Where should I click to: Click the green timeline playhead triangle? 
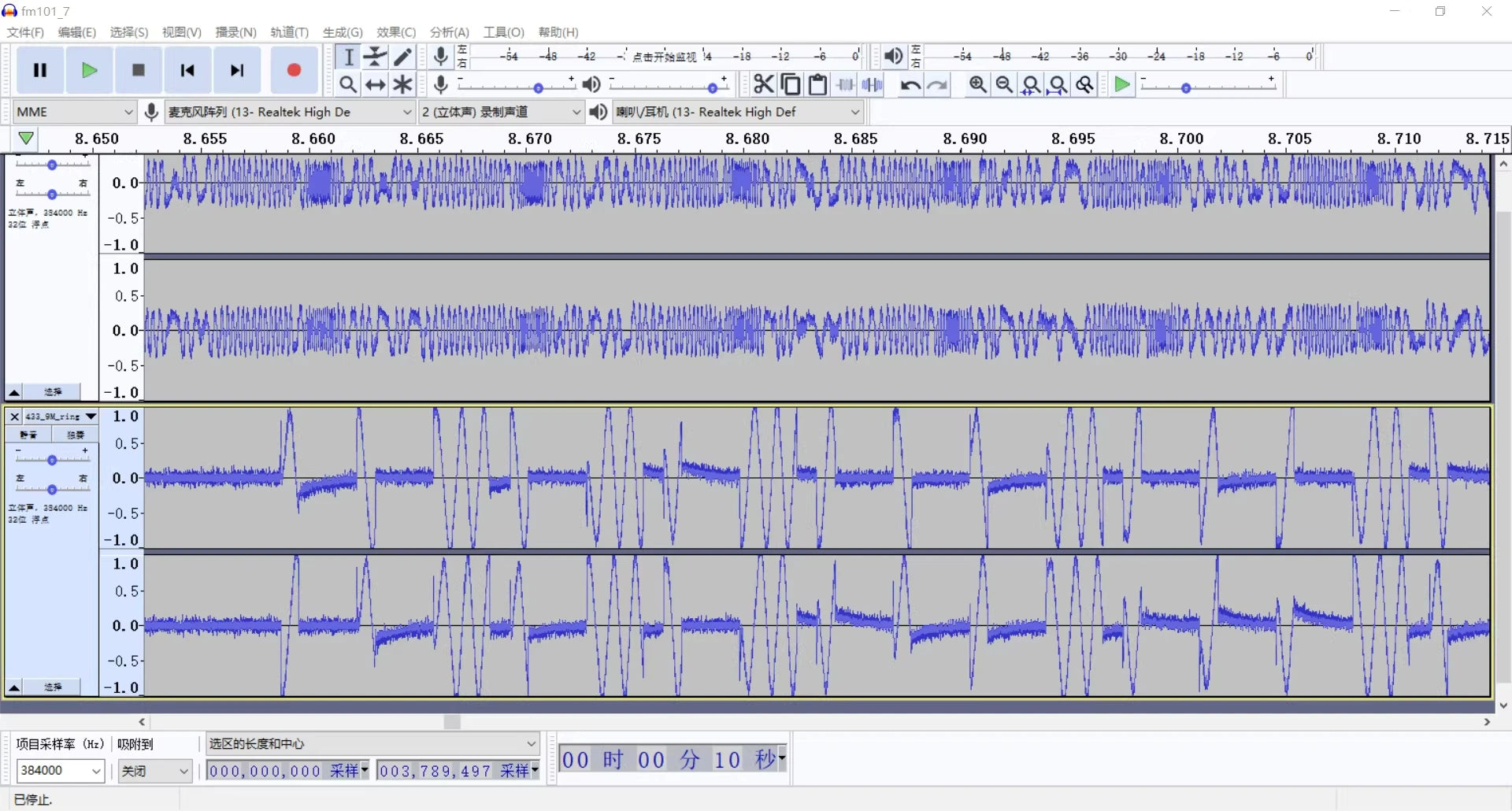tap(26, 139)
